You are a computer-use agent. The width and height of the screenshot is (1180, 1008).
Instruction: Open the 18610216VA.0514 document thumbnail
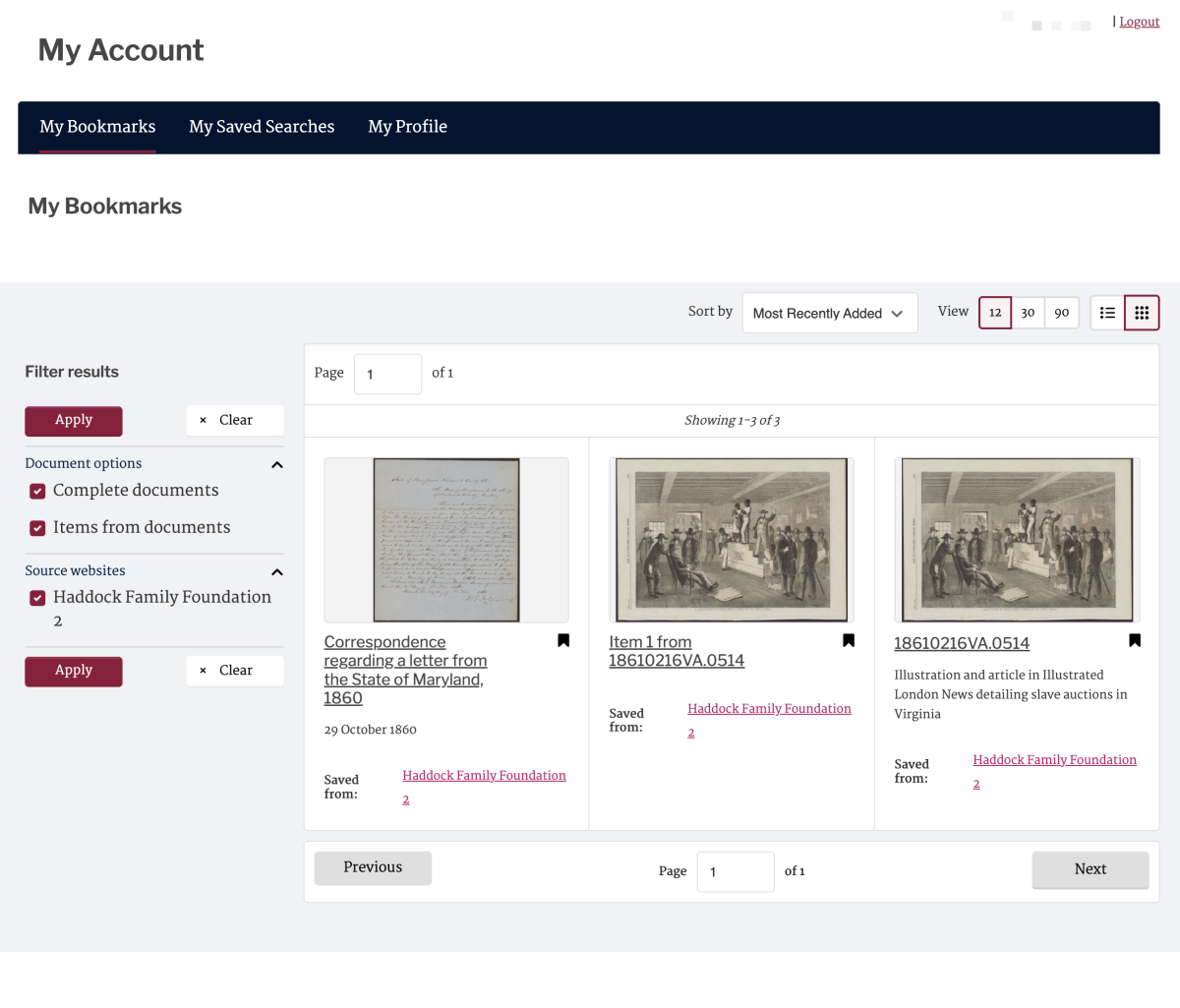1017,540
